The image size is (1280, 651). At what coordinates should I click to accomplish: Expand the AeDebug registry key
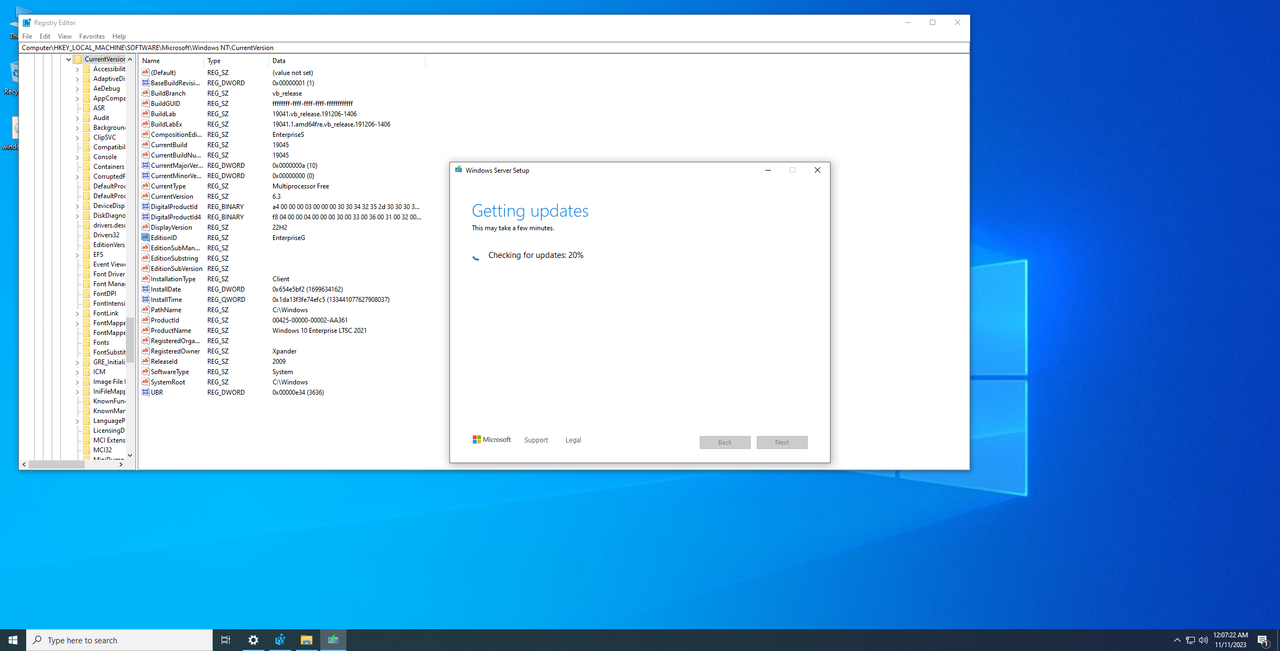click(x=77, y=88)
